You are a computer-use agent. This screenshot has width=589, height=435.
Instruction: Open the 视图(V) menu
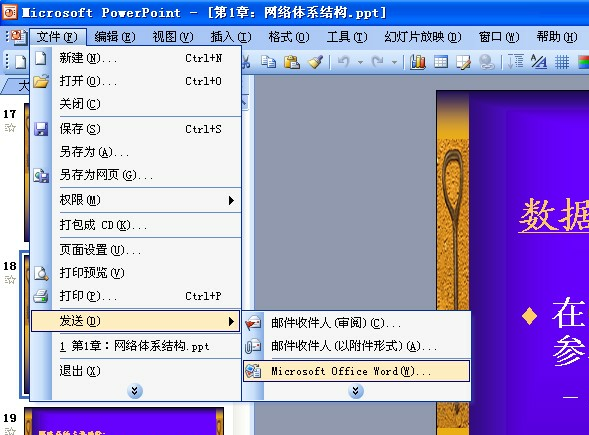[173, 37]
